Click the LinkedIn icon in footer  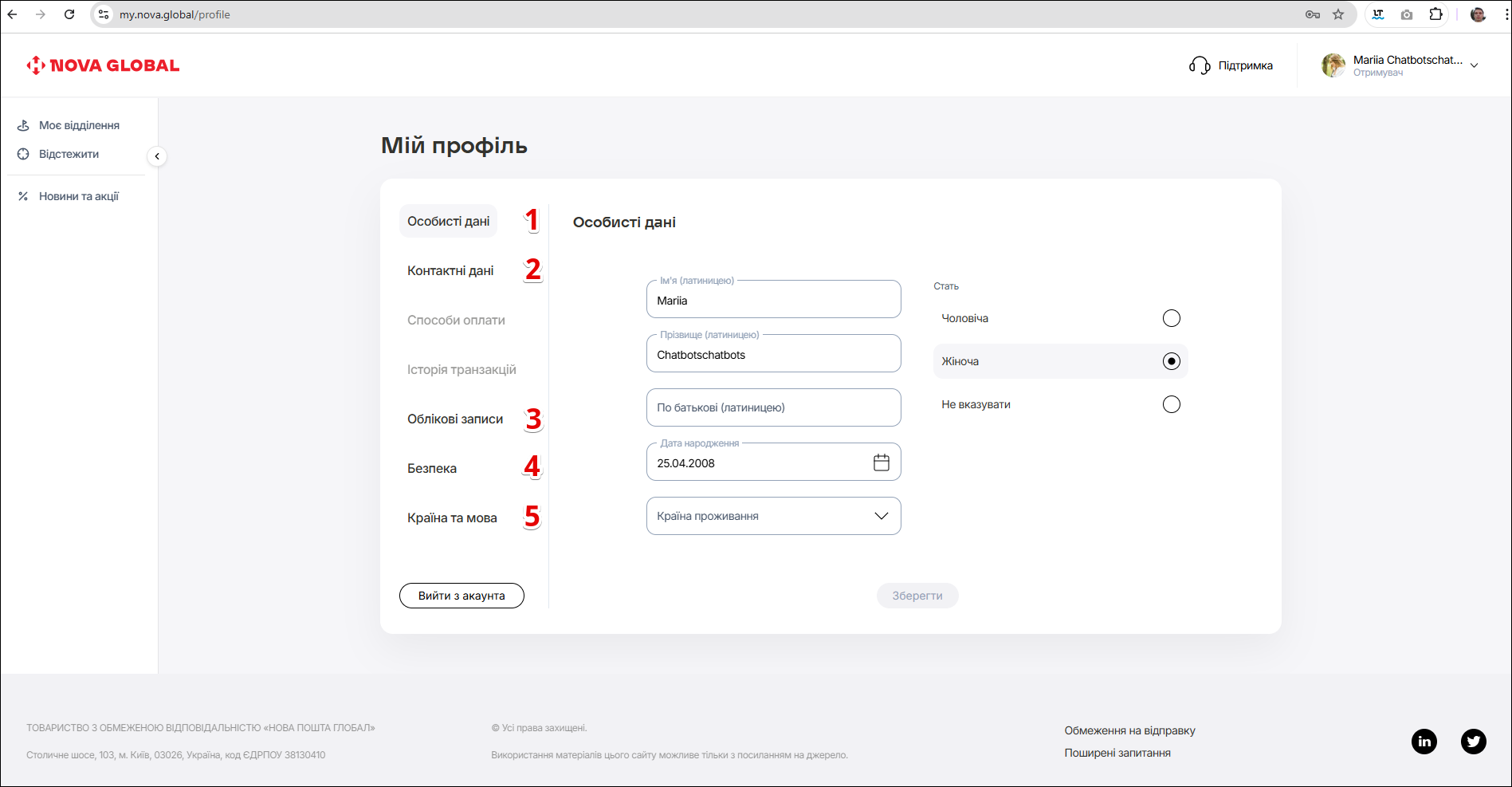coord(1424,742)
